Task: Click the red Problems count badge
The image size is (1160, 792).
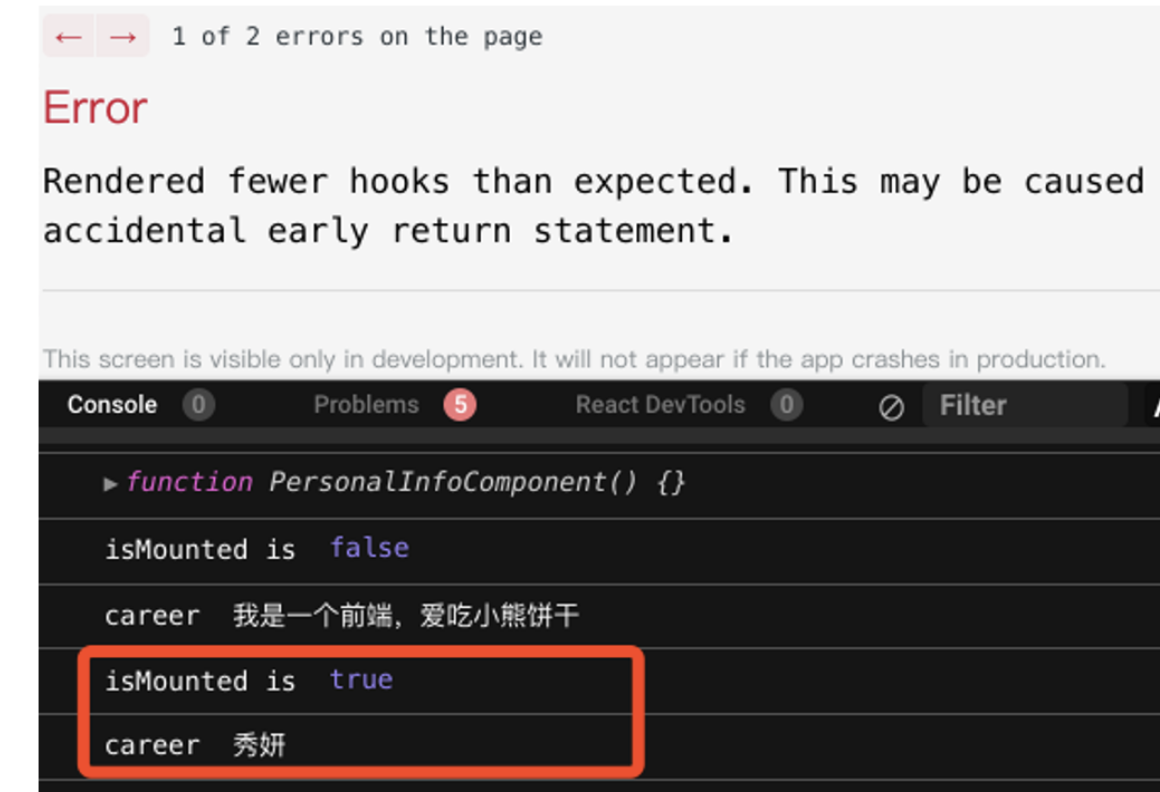Action: (x=460, y=405)
